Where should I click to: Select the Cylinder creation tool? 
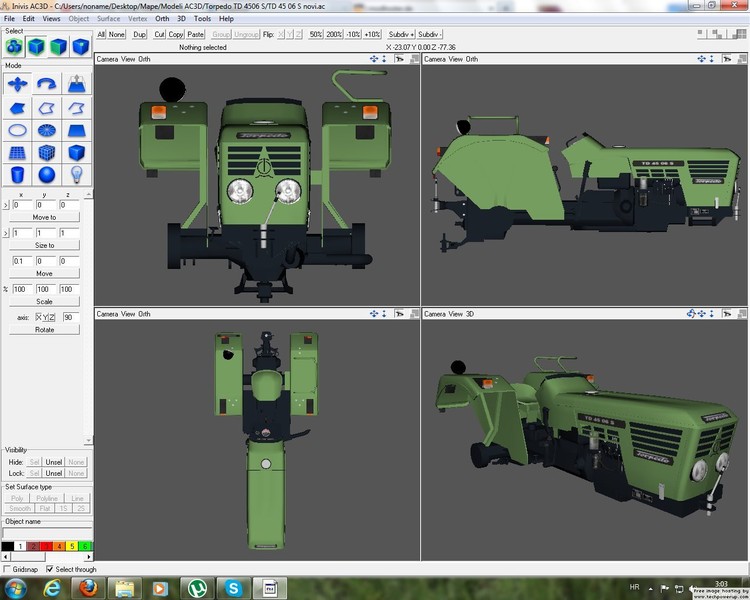17,175
